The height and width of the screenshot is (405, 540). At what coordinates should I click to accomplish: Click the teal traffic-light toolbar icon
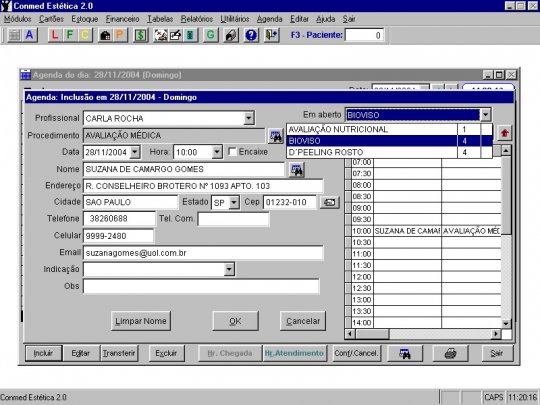point(190,35)
